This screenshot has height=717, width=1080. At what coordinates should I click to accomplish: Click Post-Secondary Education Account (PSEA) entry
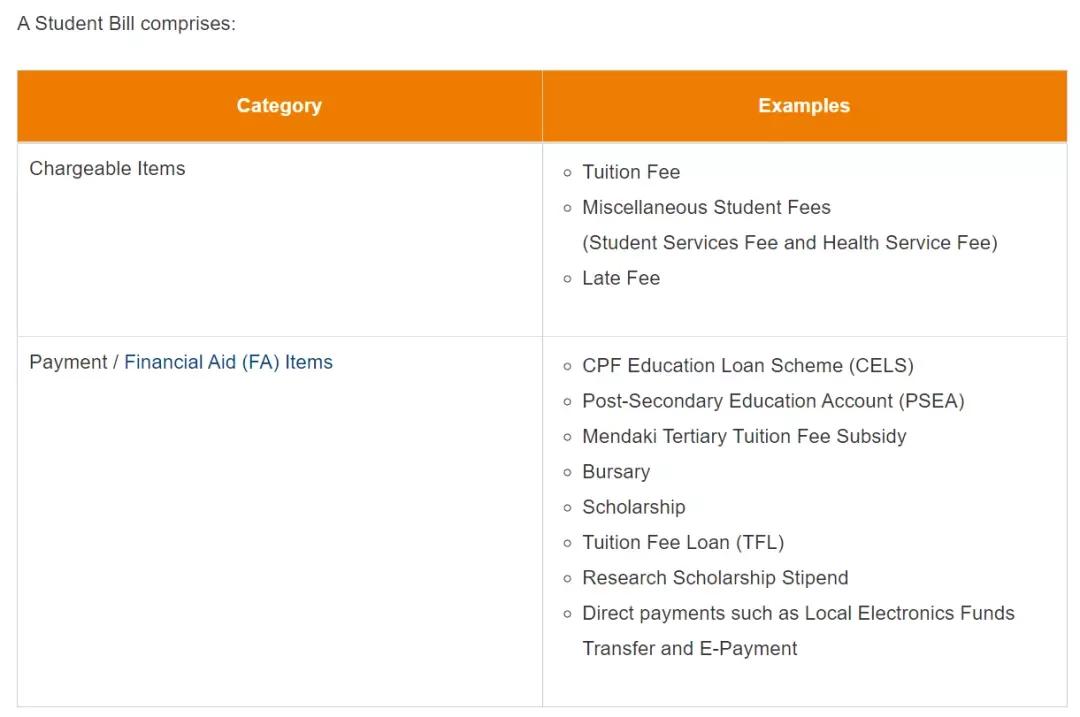click(773, 401)
